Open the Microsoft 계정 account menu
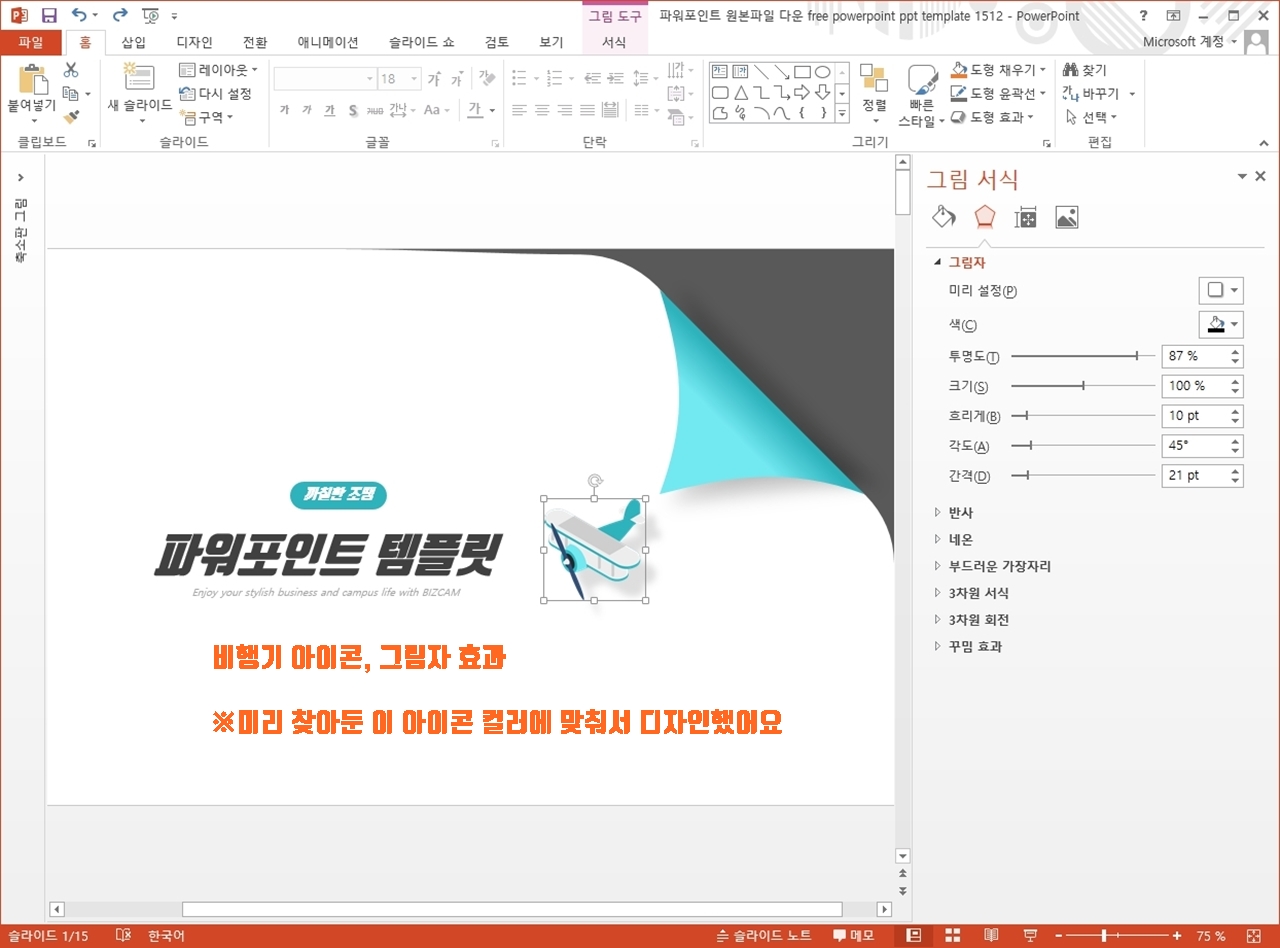The image size is (1280, 948). [1190, 42]
